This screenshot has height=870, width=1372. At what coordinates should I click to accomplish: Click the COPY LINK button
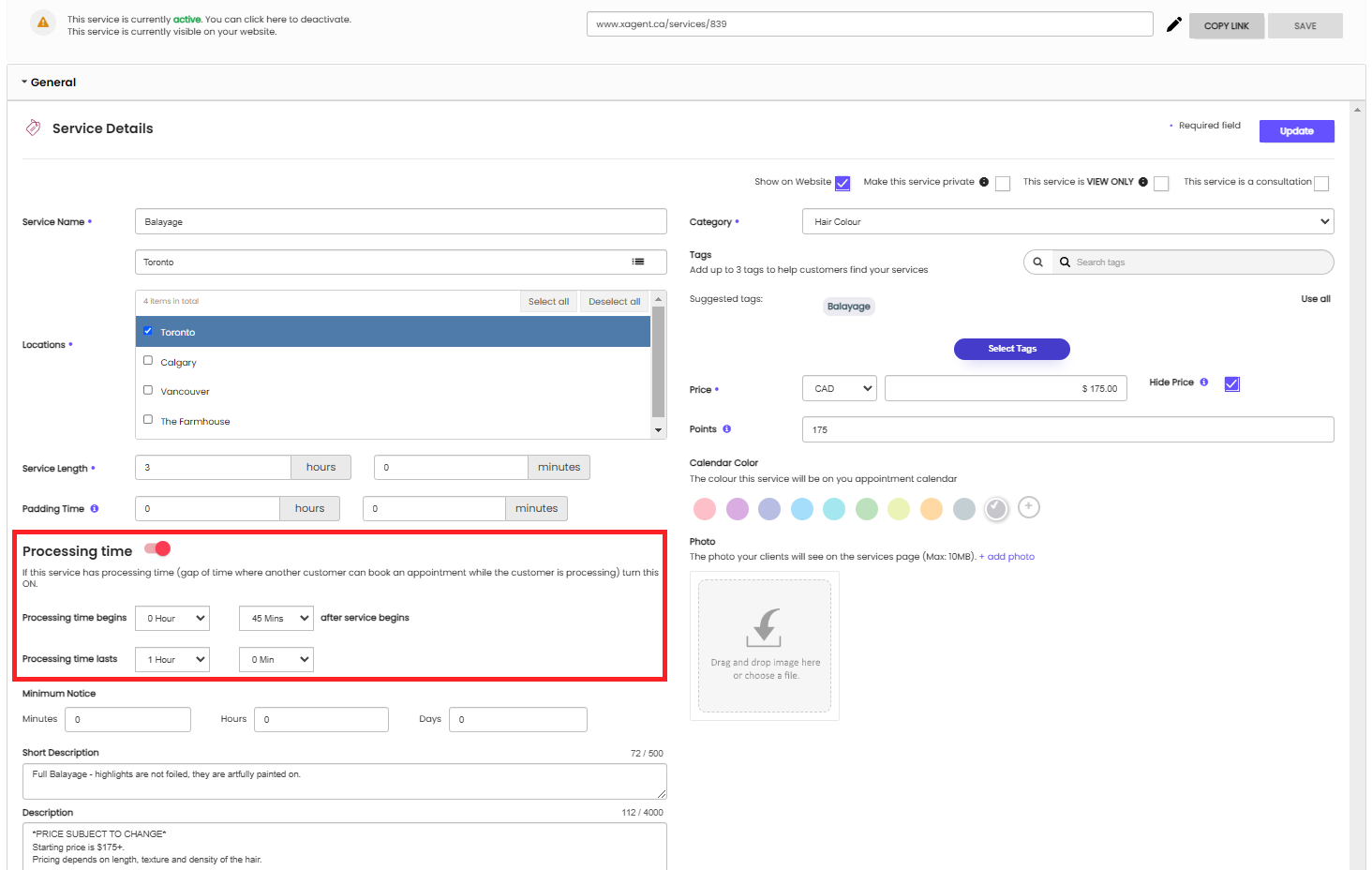pyautogui.click(x=1226, y=26)
